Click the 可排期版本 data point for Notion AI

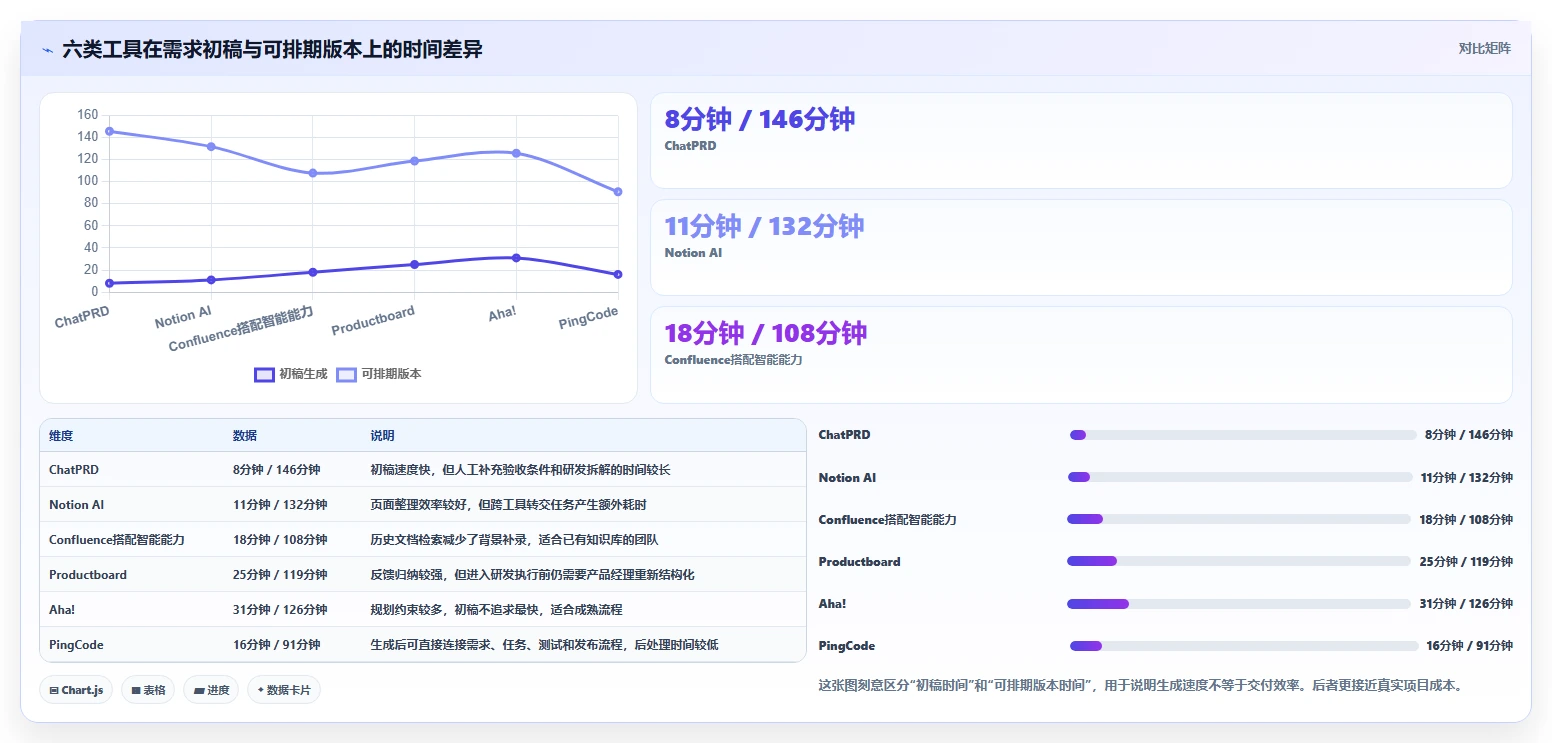click(211, 146)
